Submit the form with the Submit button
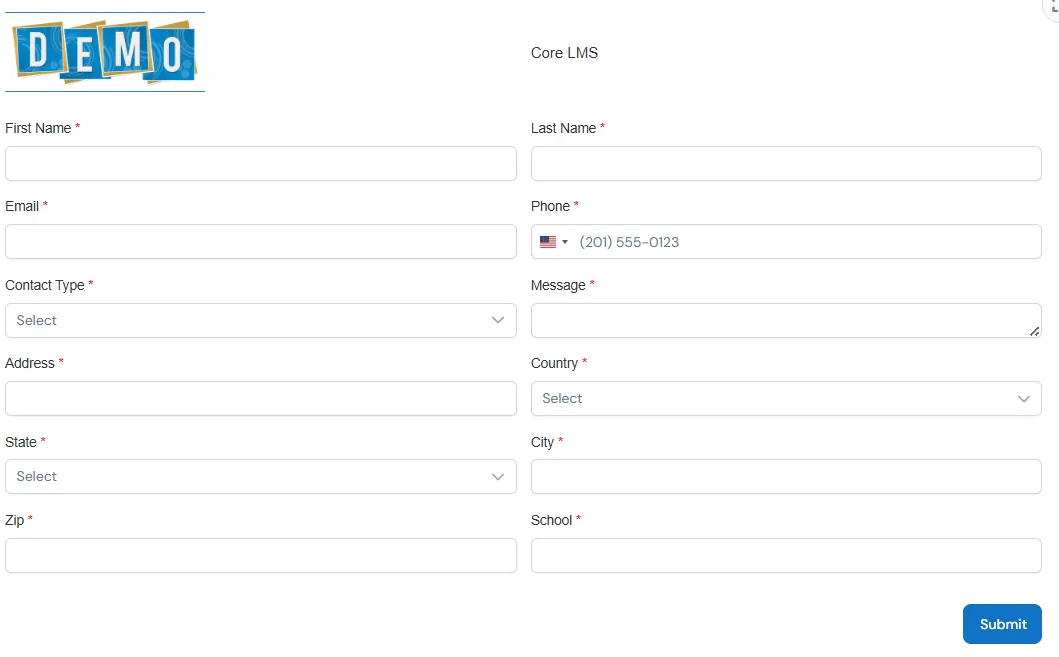The width and height of the screenshot is (1059, 657). click(x=1002, y=624)
